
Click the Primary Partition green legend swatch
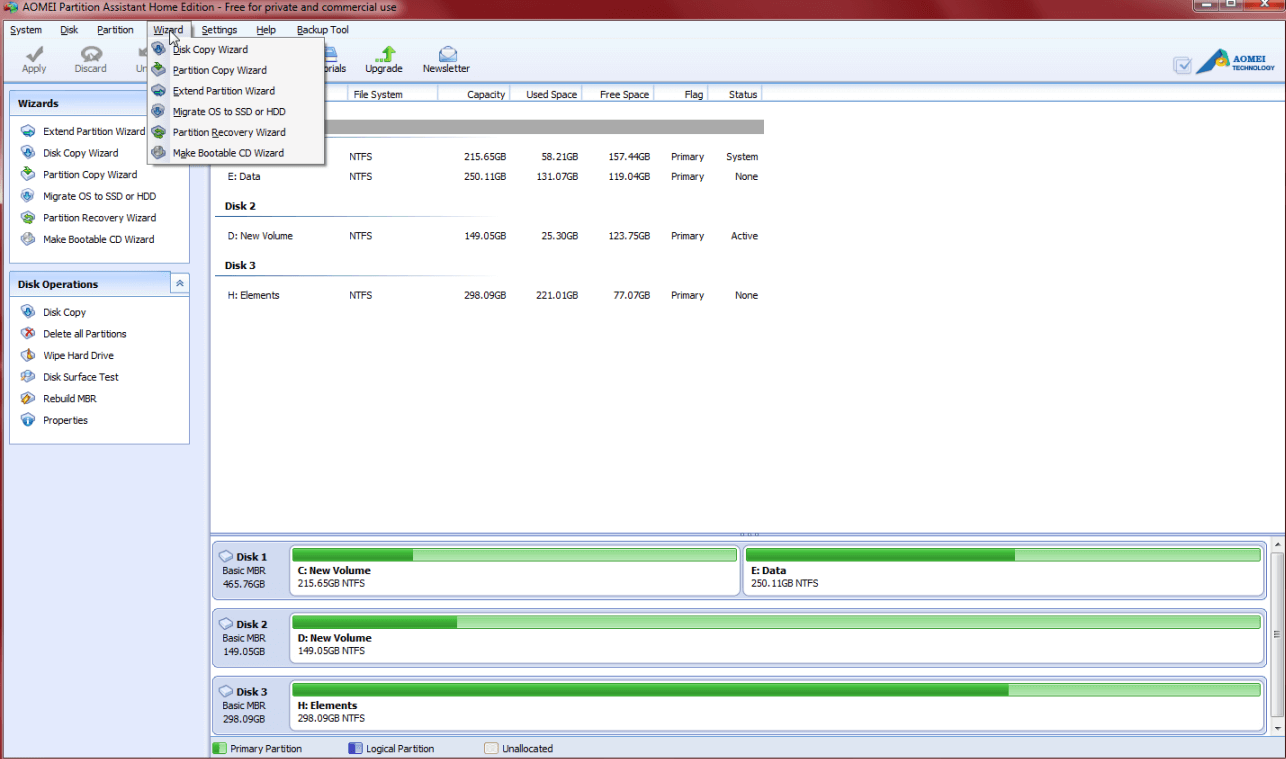point(220,748)
